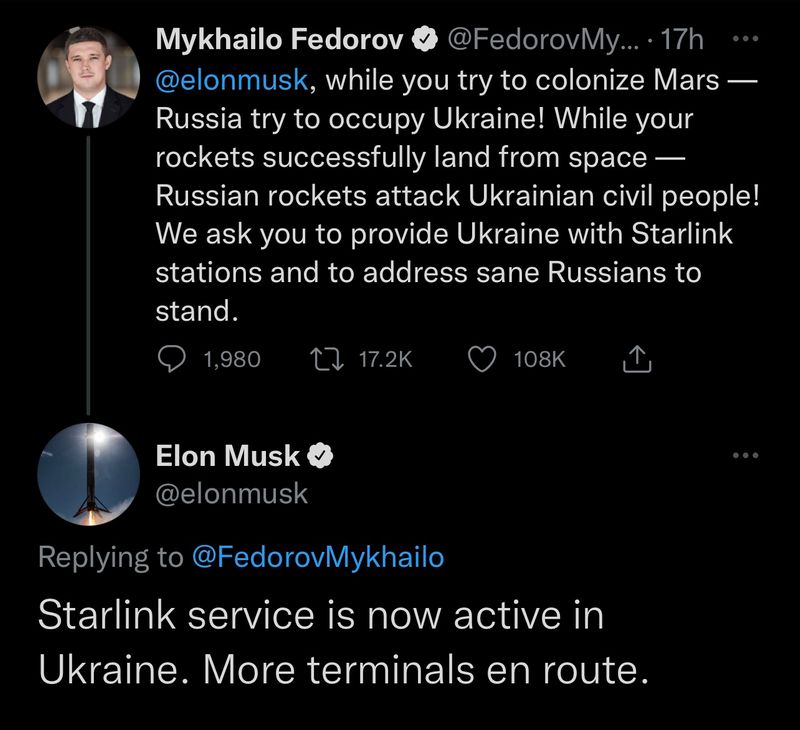Like Fedorov's tweet with the heart
This screenshot has width=800, height=730.
click(484, 359)
